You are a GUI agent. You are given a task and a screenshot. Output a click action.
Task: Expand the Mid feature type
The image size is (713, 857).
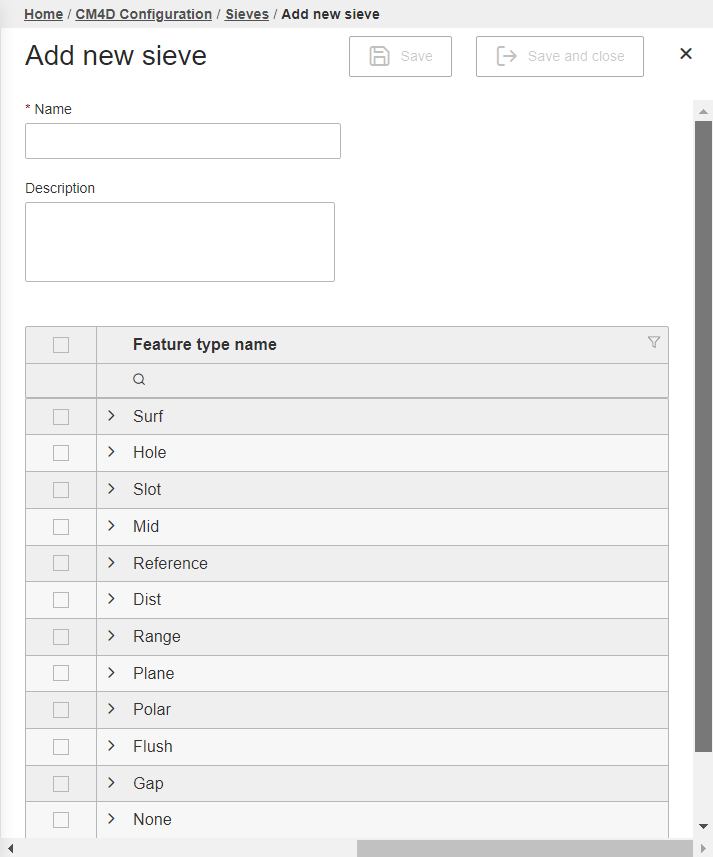click(111, 526)
